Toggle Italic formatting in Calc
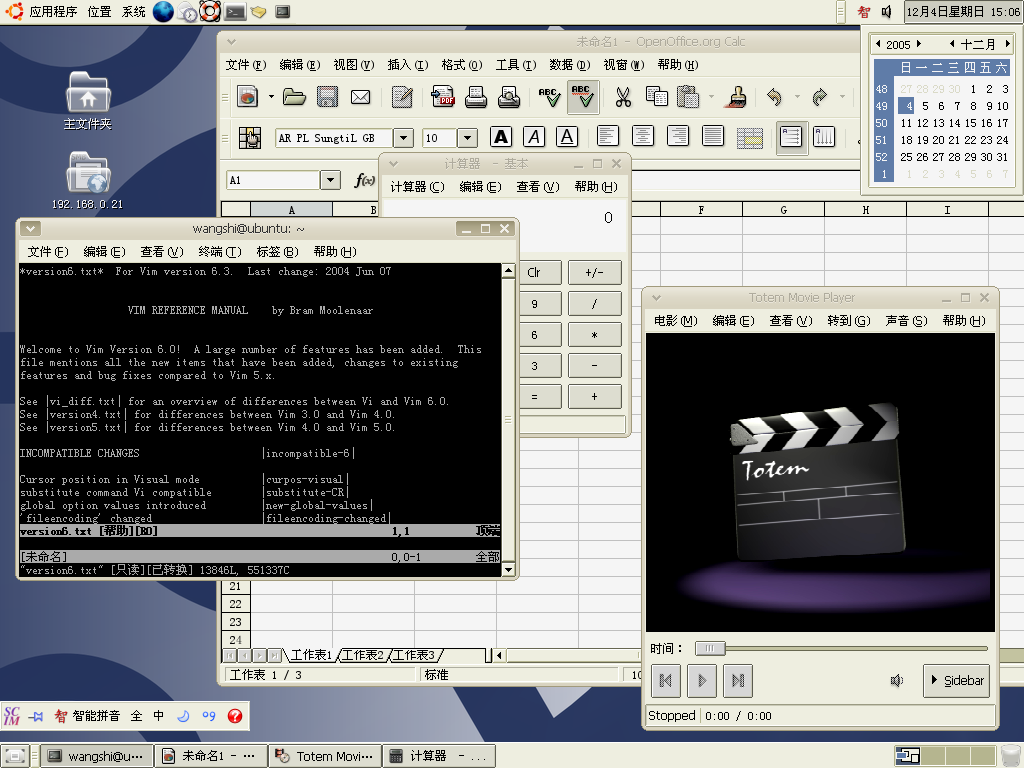Screen dimensions: 1024x768 (x=534, y=137)
